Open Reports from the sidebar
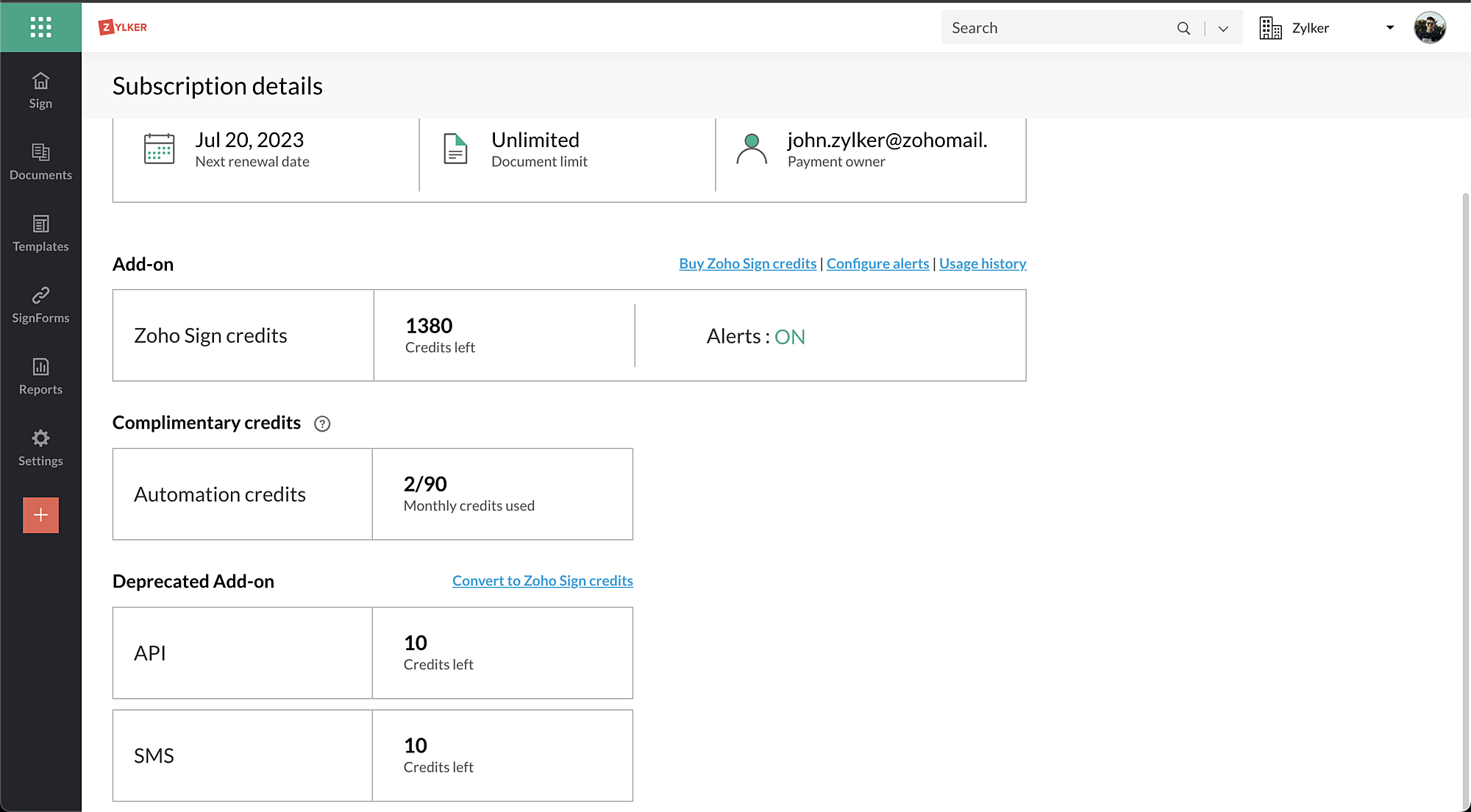 (x=40, y=376)
